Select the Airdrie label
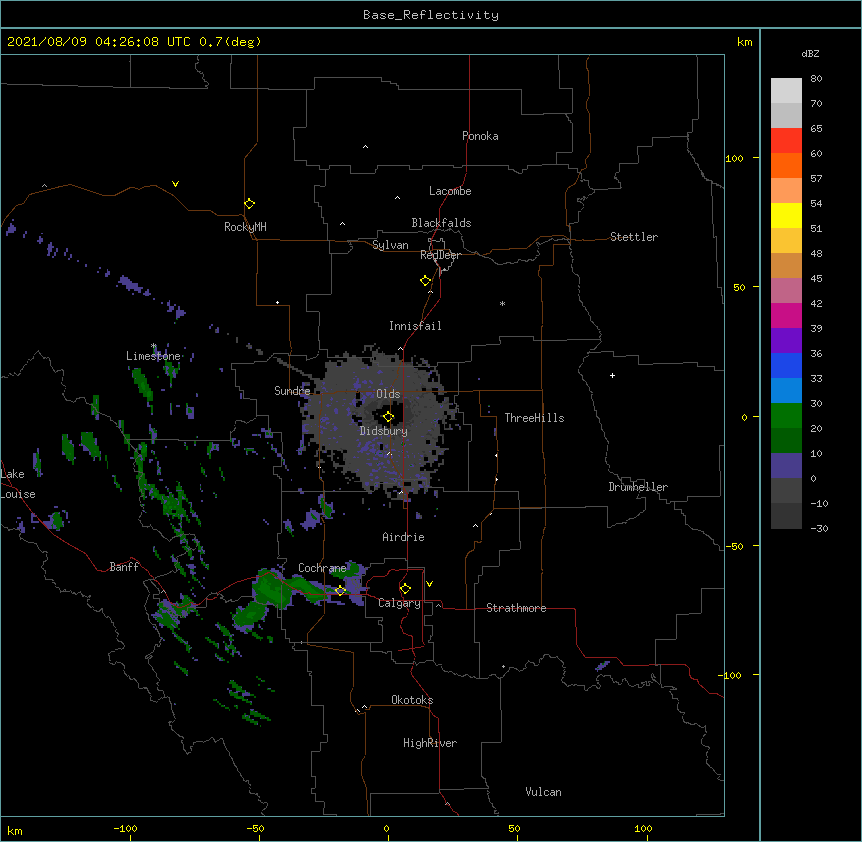The height and width of the screenshot is (842, 862). (x=403, y=537)
